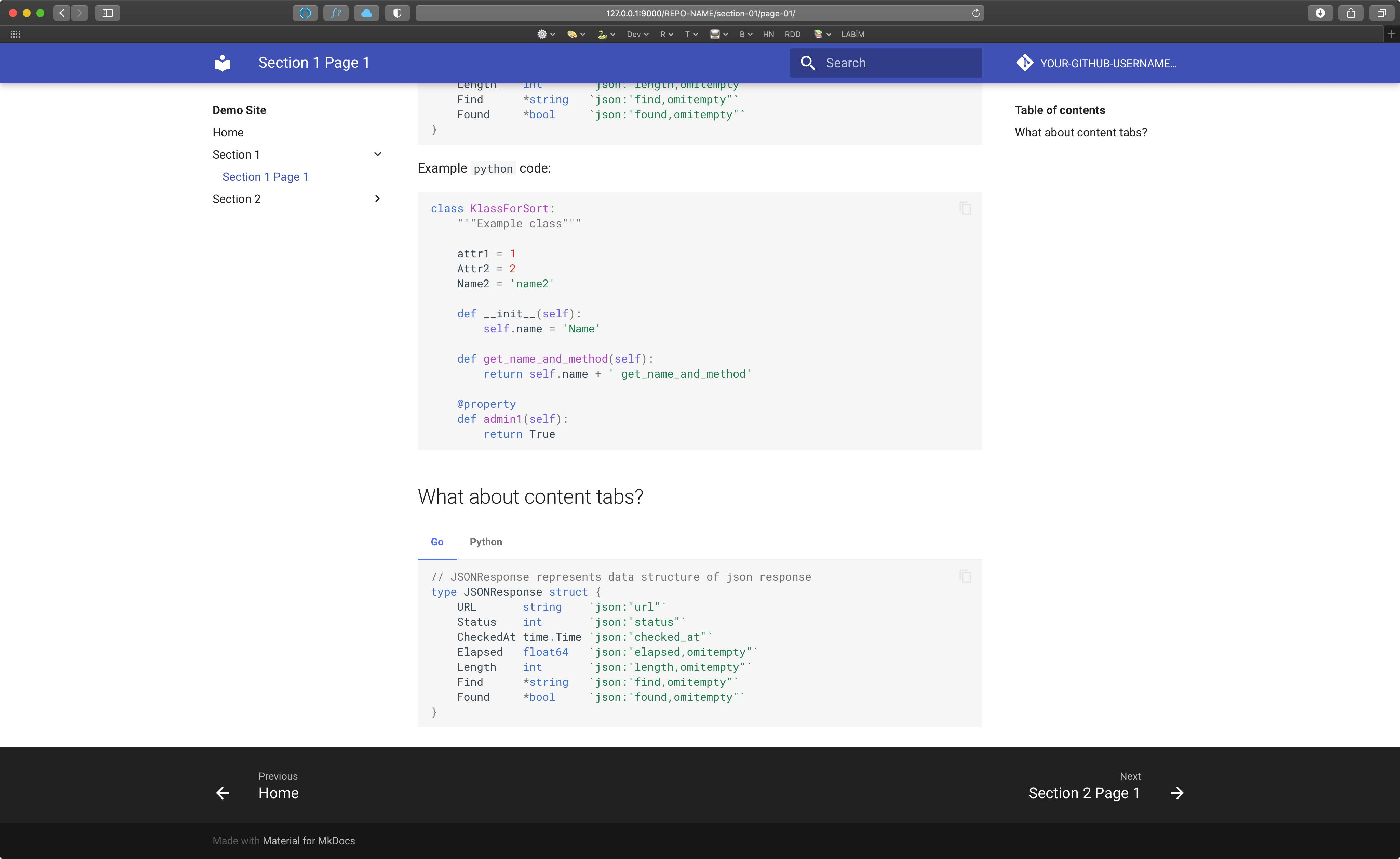Open the YOUR-GITHUB-USERNAME repository link
This screenshot has width=1400, height=859.
[1096, 63]
